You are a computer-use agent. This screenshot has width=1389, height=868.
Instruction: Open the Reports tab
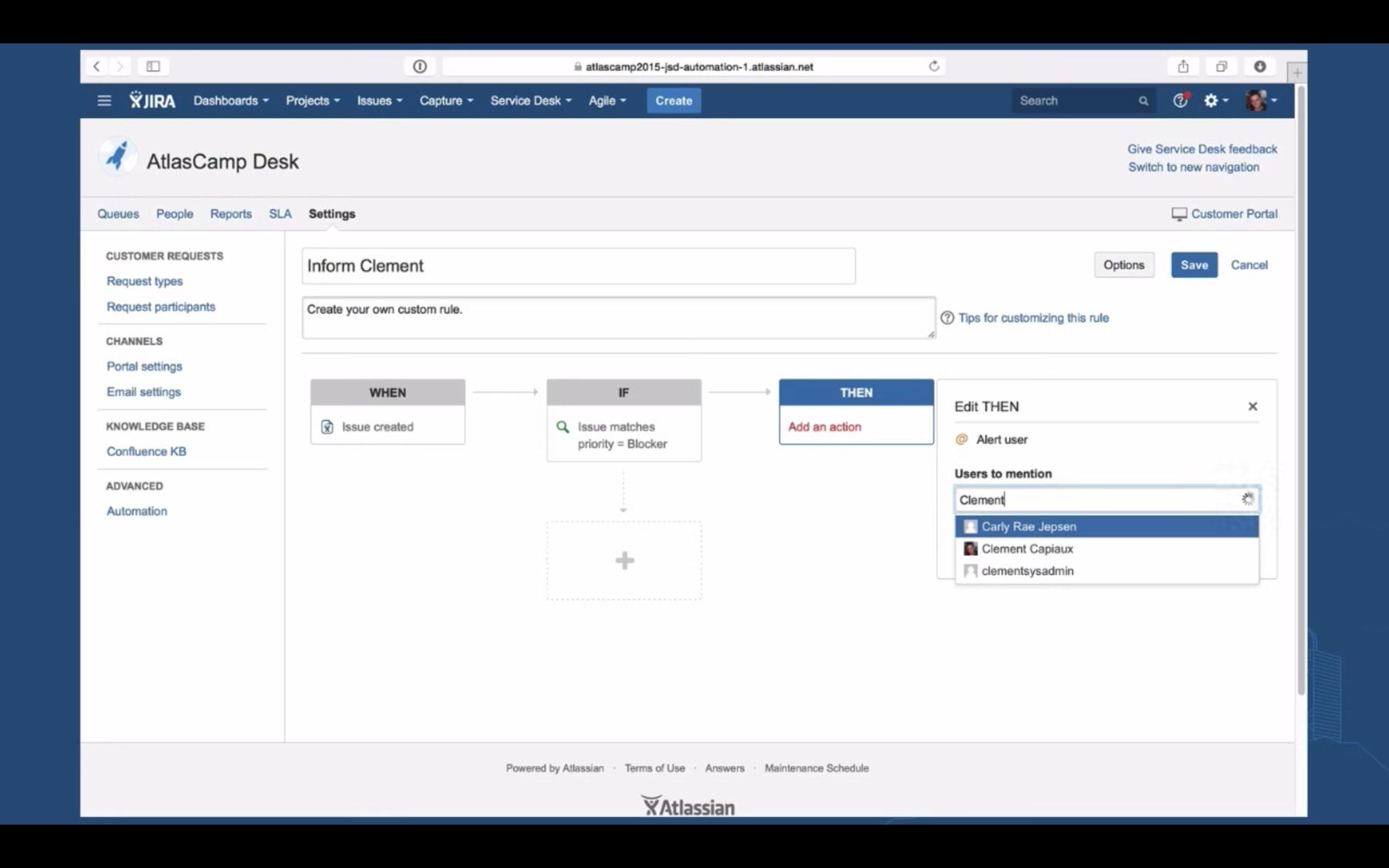click(231, 214)
